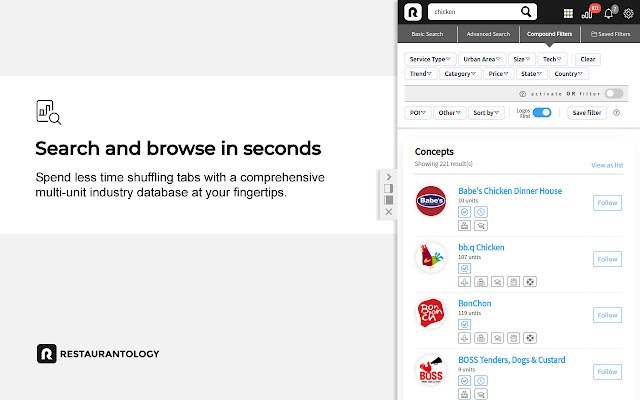The height and width of the screenshot is (400, 640).
Task: Follow bb.q Chicken
Action: pos(607,259)
